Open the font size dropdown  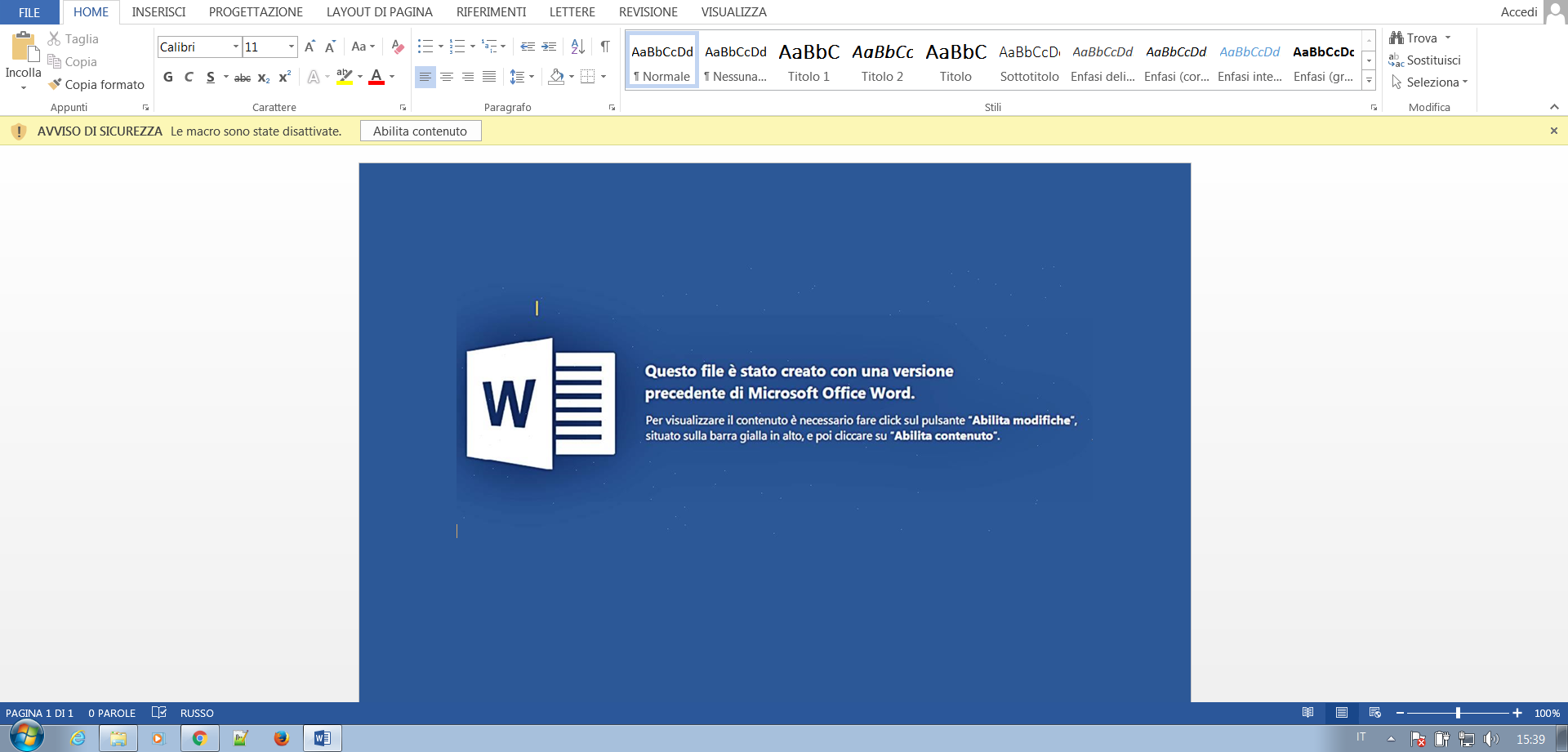click(291, 47)
